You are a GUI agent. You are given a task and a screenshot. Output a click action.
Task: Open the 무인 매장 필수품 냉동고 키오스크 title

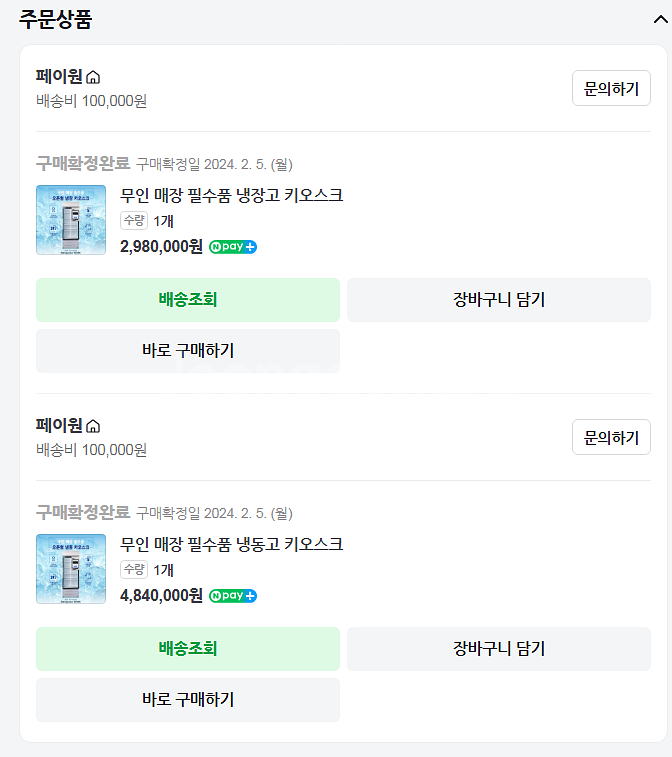click(232, 544)
